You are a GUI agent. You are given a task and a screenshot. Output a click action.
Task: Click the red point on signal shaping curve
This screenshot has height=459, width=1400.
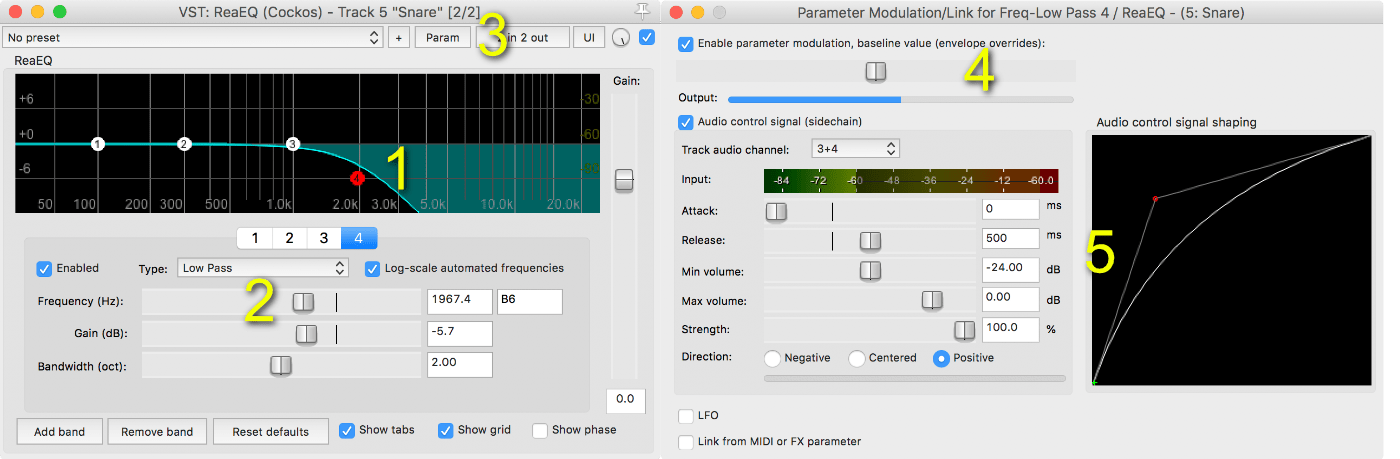coord(1156,199)
